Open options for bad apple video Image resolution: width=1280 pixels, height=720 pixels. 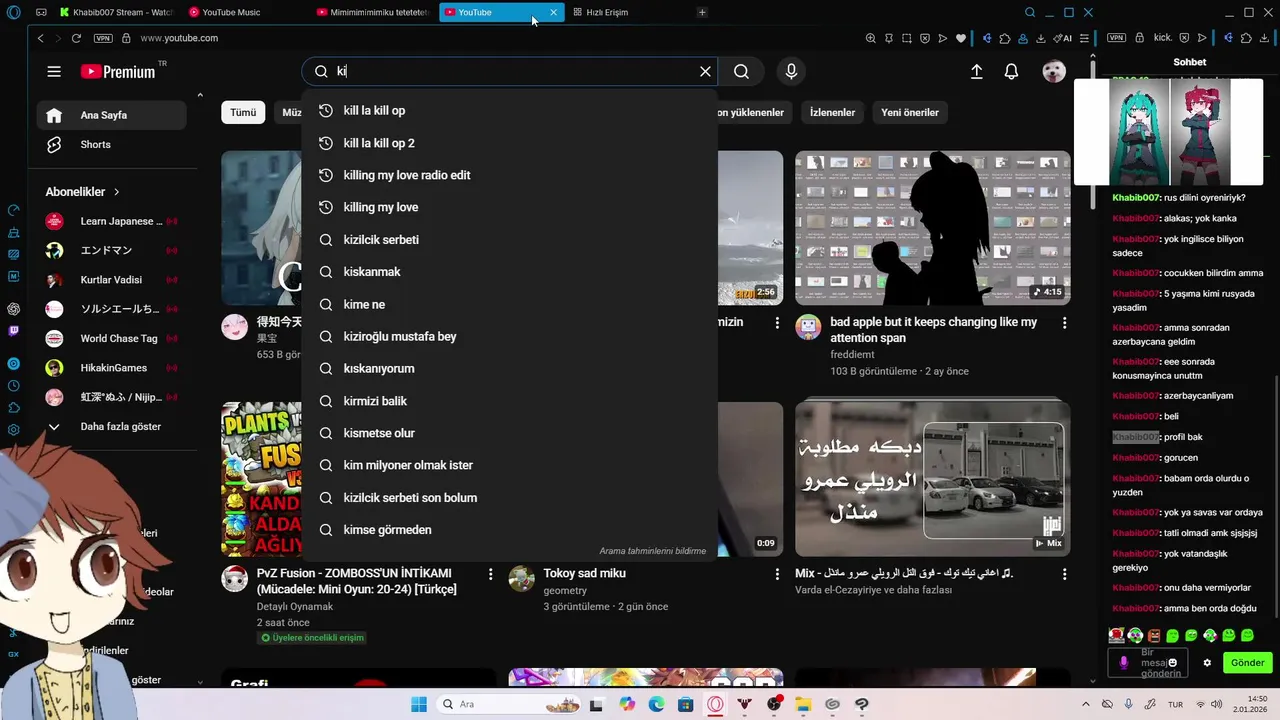pos(1064,323)
